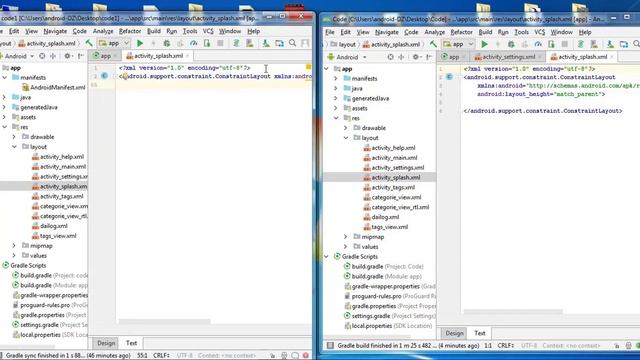
Task: Click the Sync Gradle icon in the Code window
Action: click(581, 44)
